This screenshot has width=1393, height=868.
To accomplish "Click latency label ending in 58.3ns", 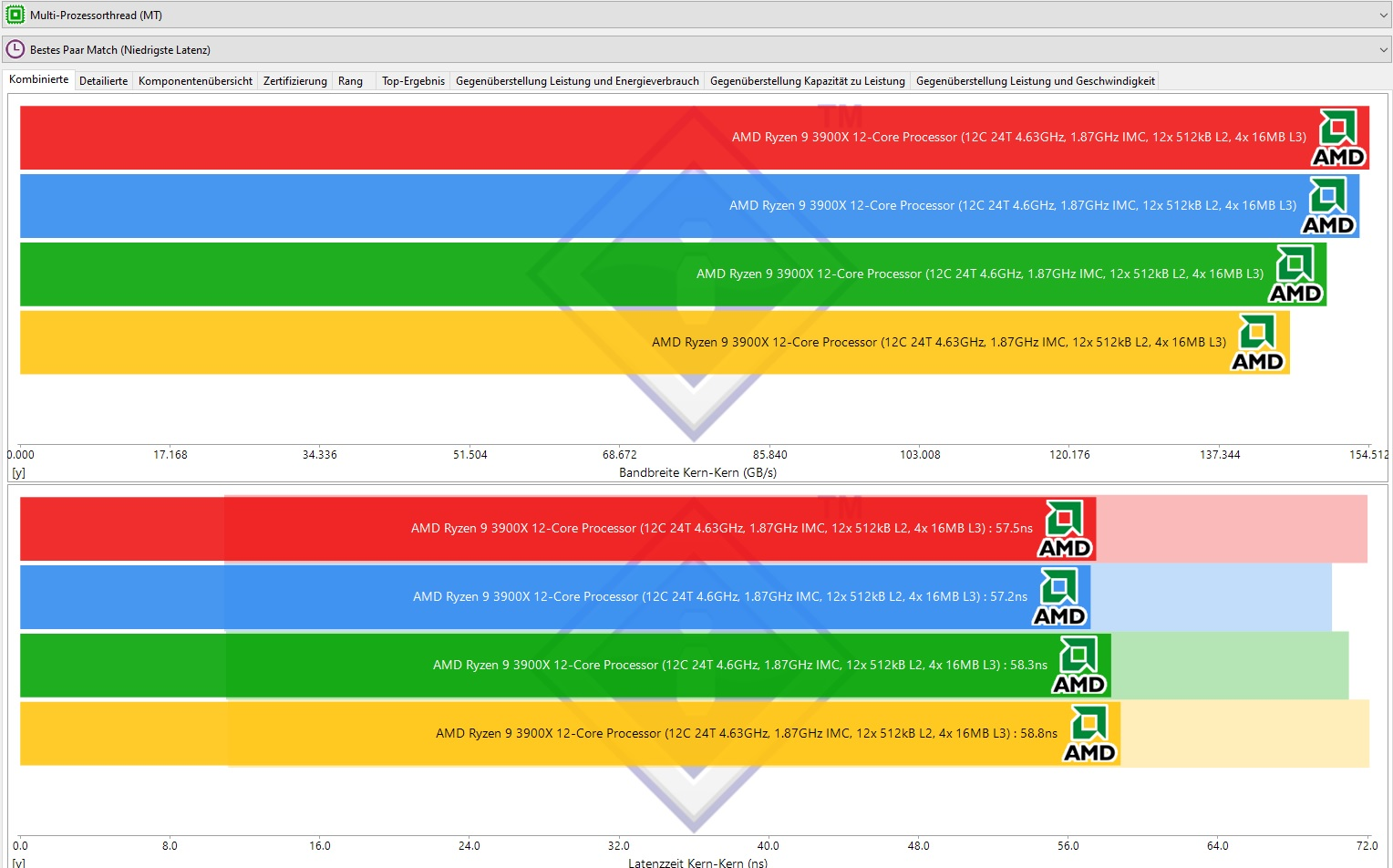I will [x=739, y=665].
